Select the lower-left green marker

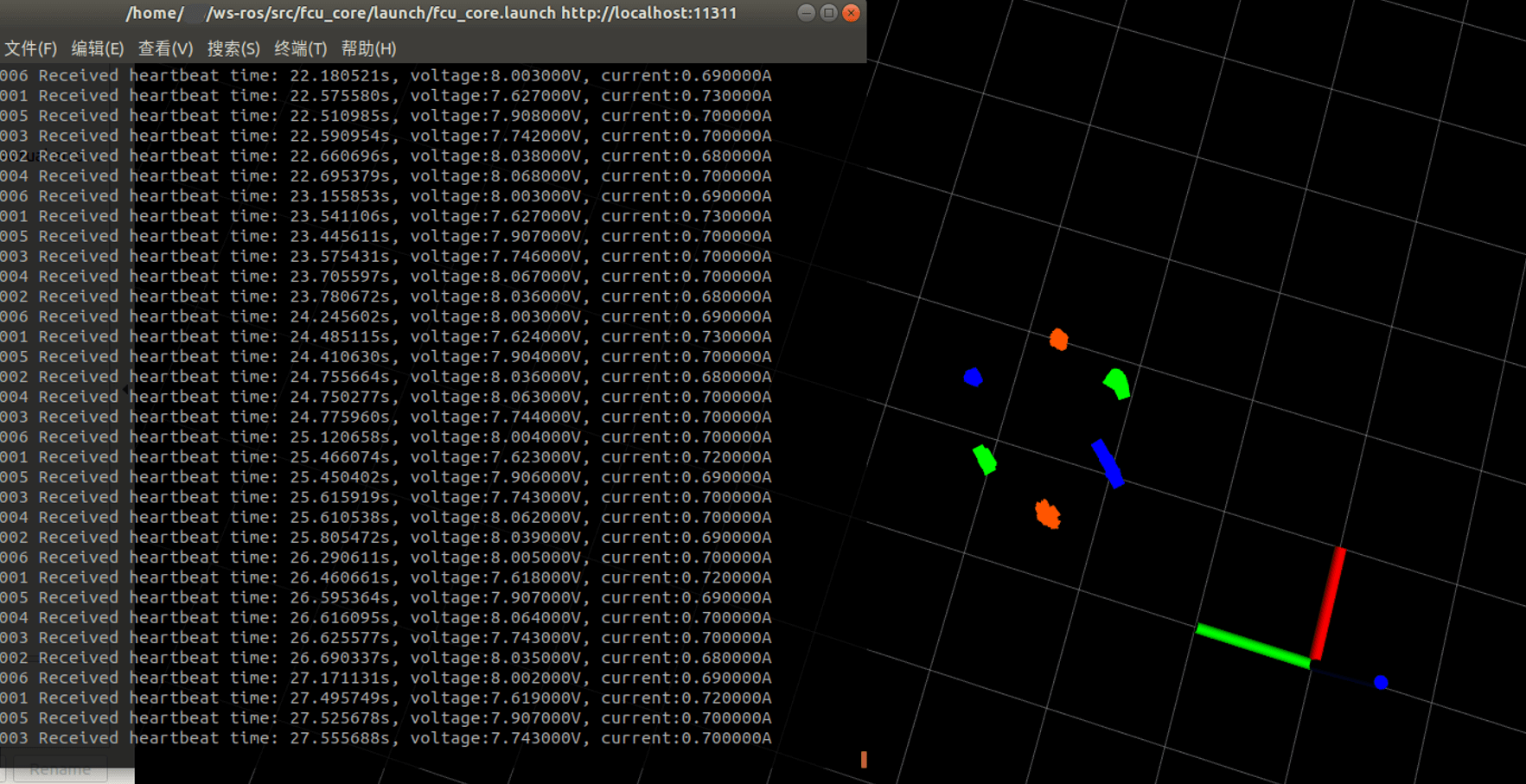985,459
